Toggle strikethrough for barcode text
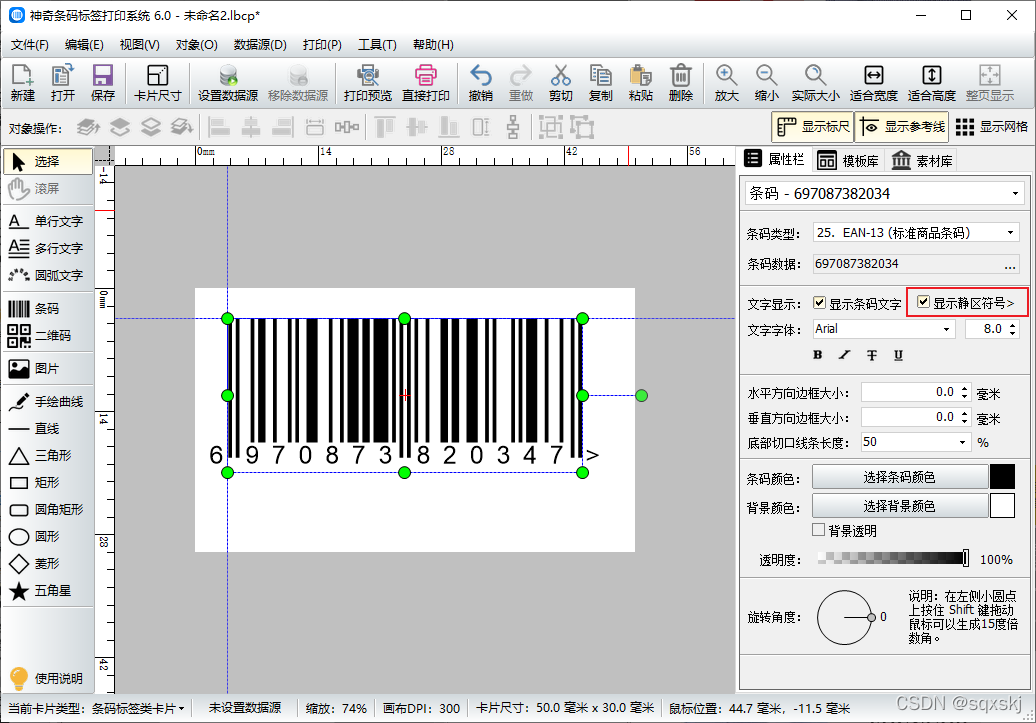Image resolution: width=1036 pixels, height=723 pixels. pos(871,355)
